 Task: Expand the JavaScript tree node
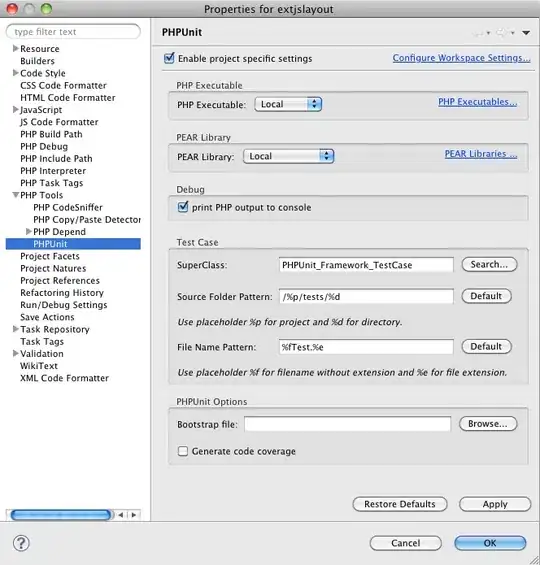[x=15, y=109]
